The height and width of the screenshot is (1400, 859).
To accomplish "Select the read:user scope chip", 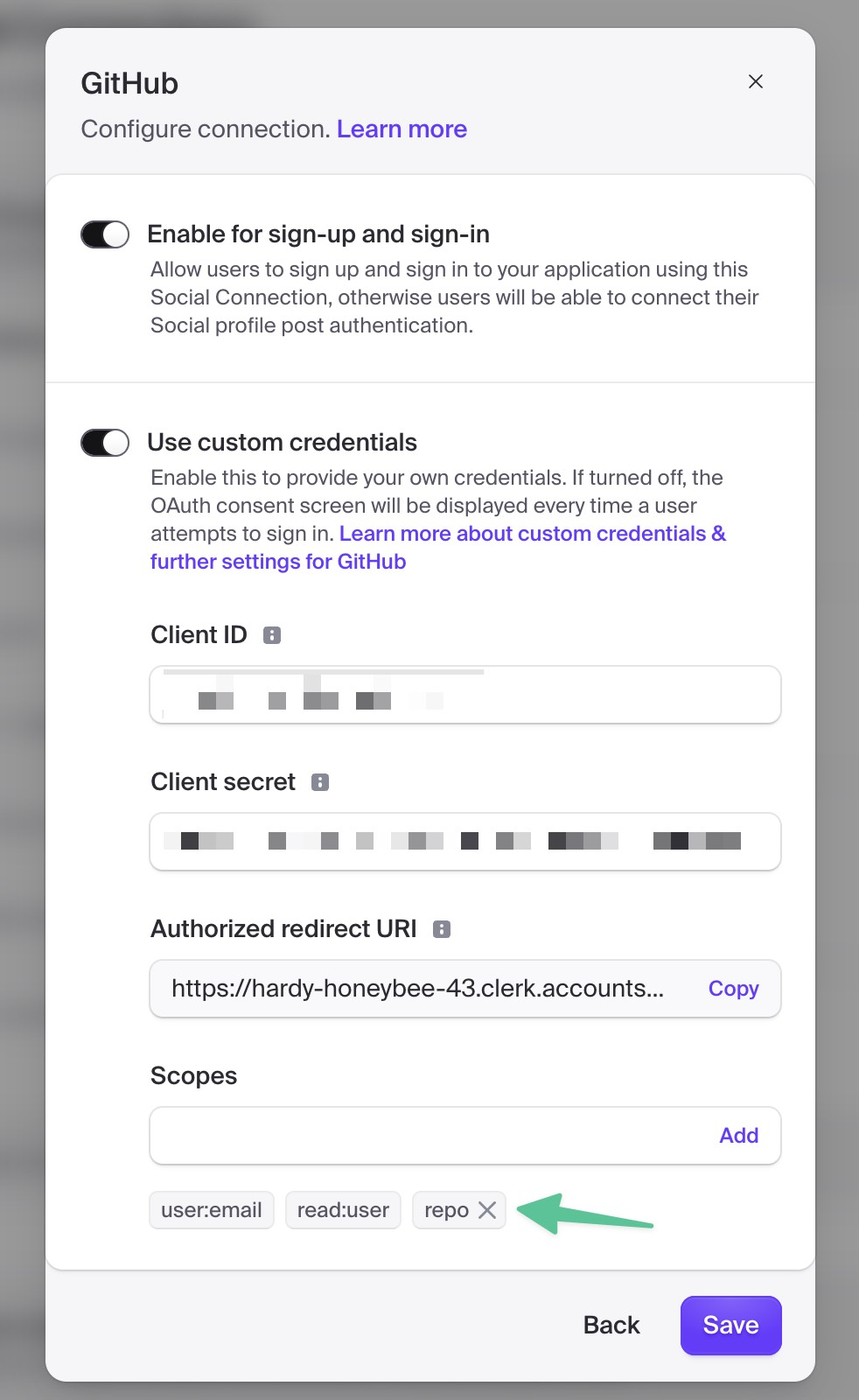I will pos(343,1210).
